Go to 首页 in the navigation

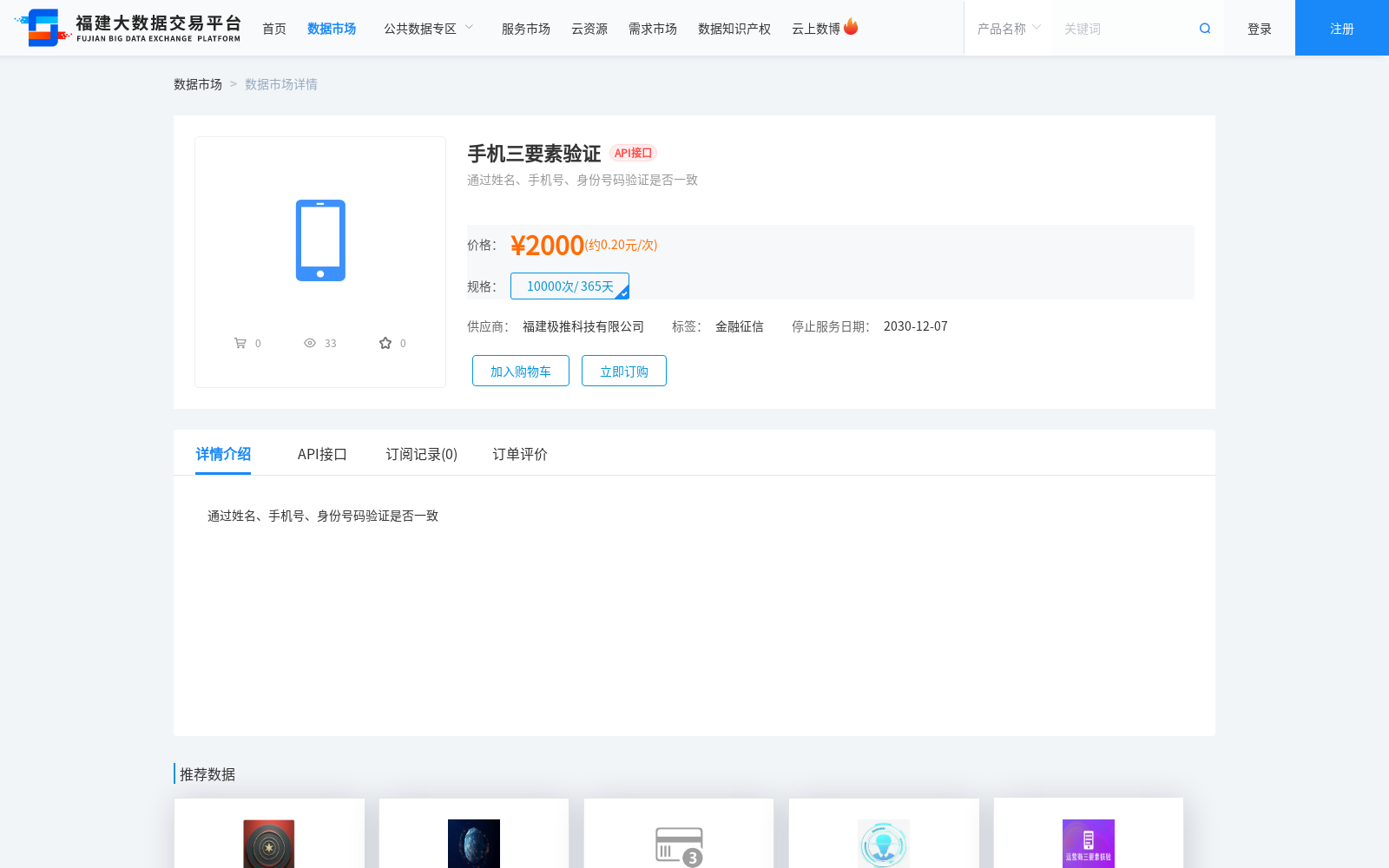[274, 29]
